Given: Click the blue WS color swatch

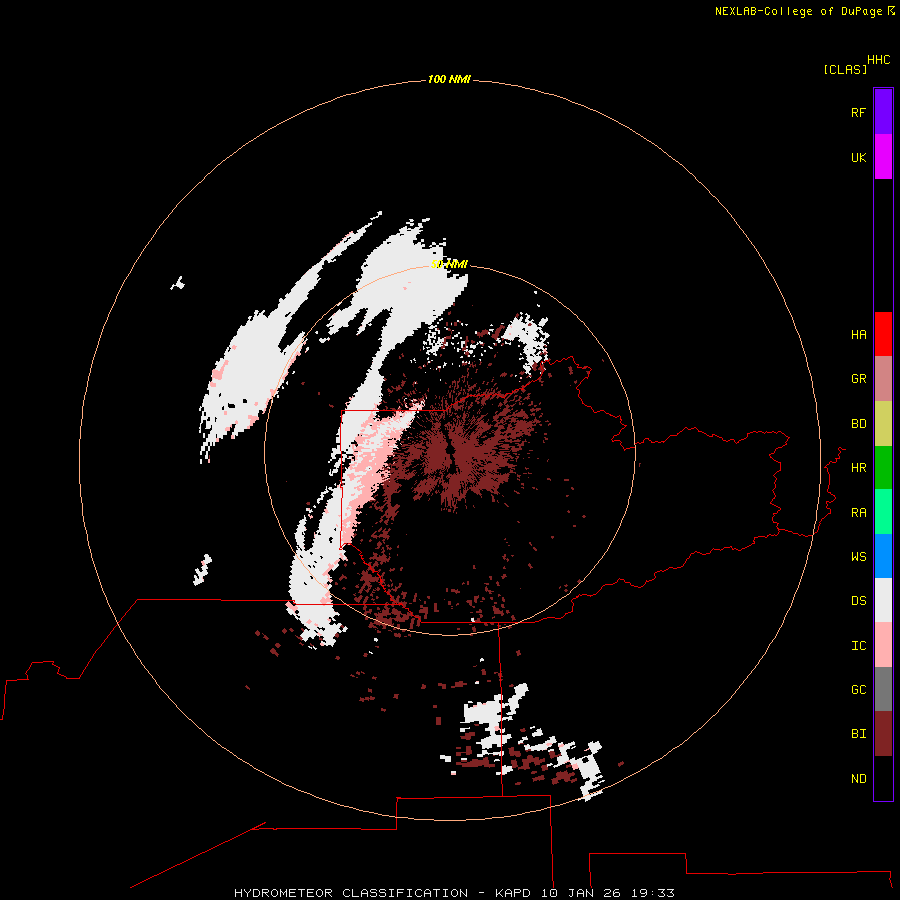Looking at the screenshot, I should 883,556.
